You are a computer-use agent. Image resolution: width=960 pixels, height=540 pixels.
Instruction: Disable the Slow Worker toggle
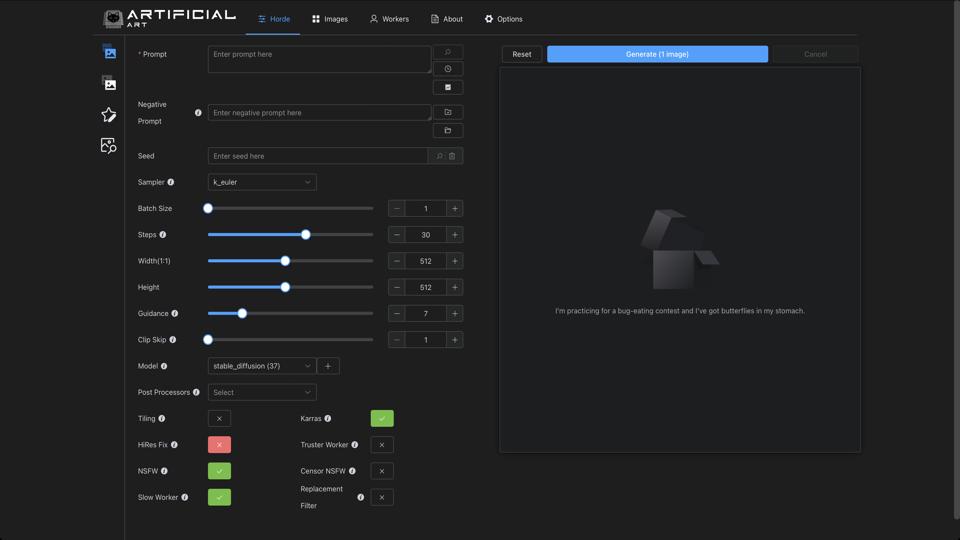[219, 497]
